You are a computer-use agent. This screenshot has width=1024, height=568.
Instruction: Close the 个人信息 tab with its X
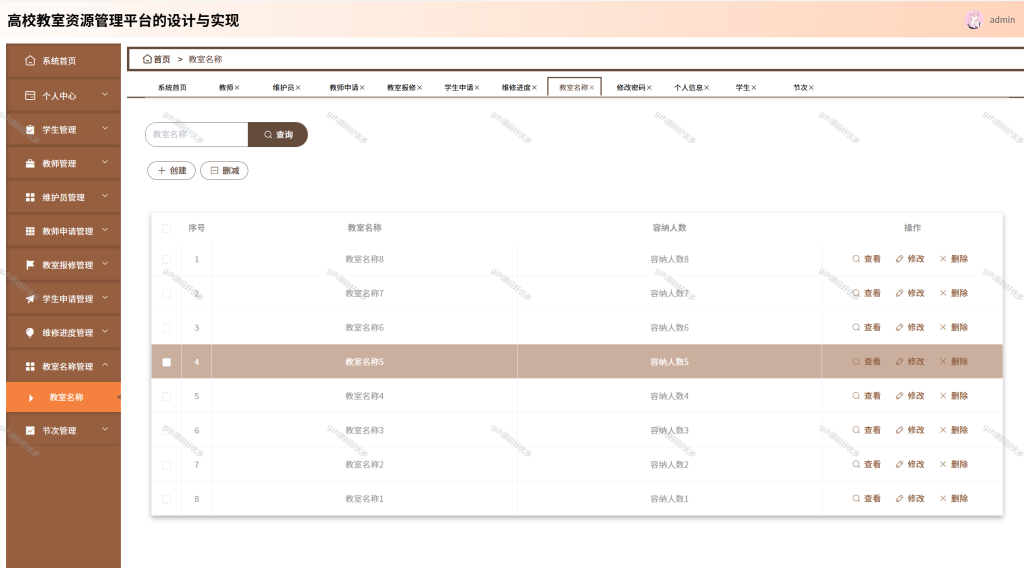coord(707,87)
